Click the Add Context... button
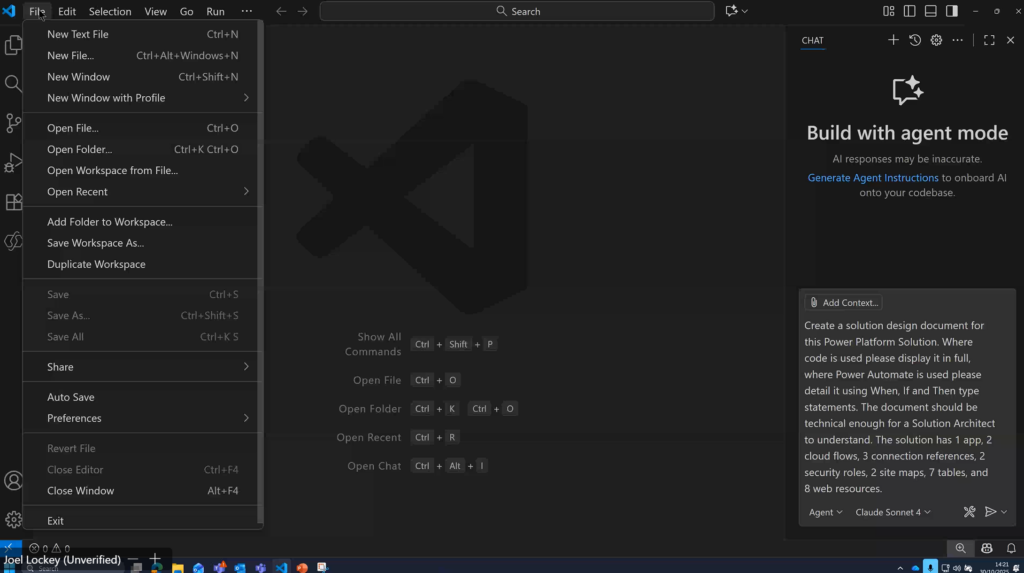This screenshot has width=1024, height=573. pyautogui.click(x=843, y=303)
